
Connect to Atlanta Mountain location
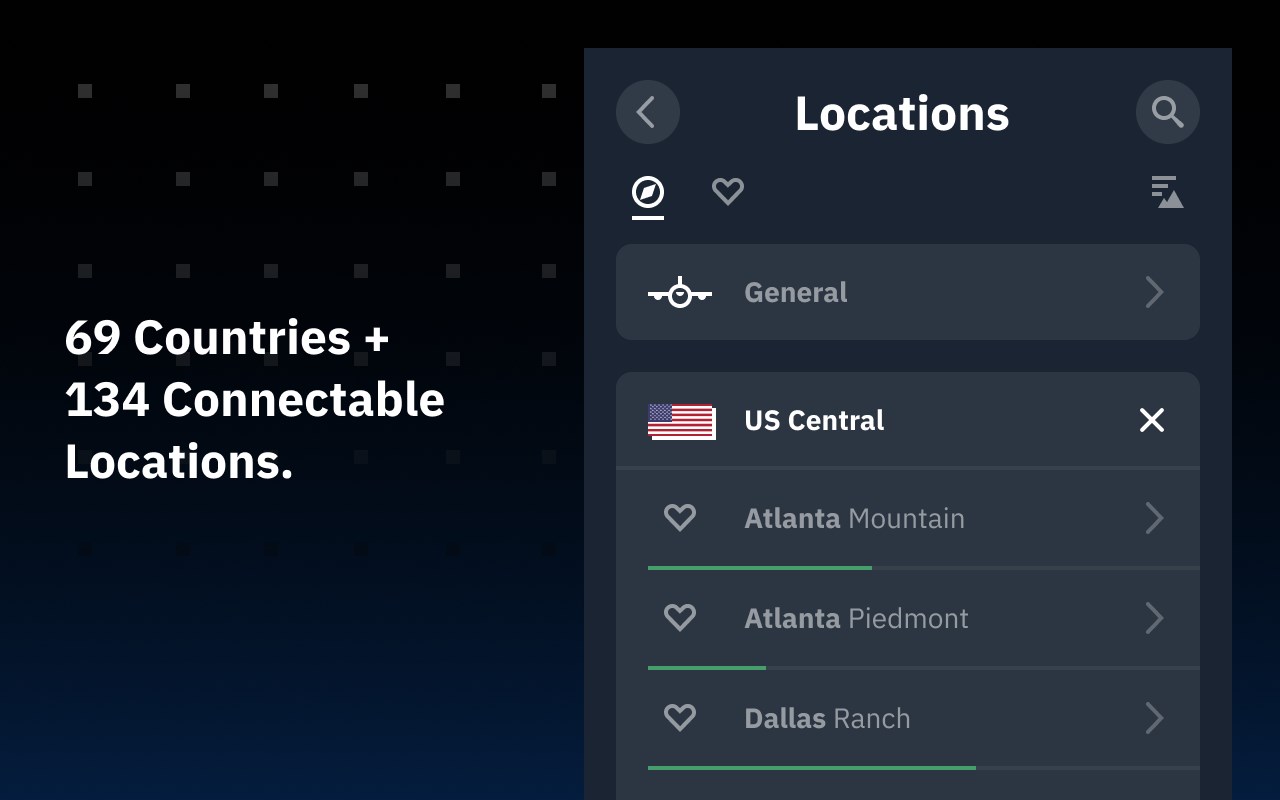tap(908, 518)
